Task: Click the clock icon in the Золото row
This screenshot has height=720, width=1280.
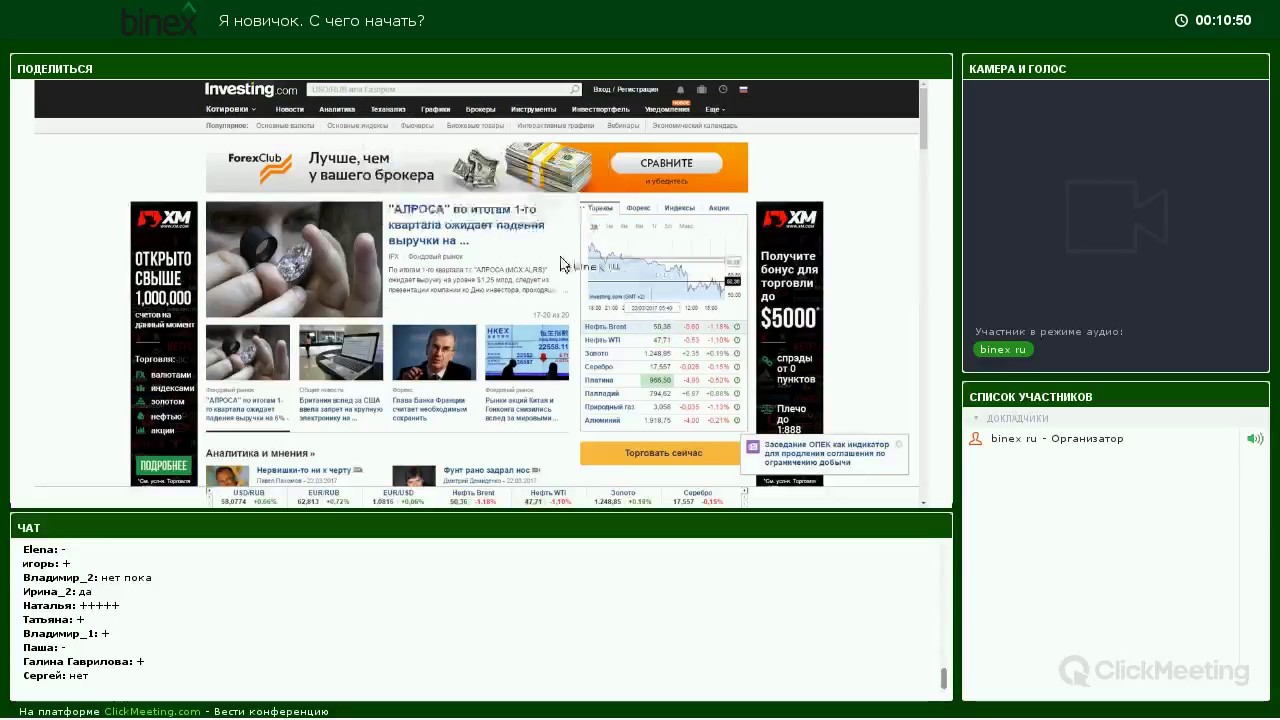Action: 737,353
